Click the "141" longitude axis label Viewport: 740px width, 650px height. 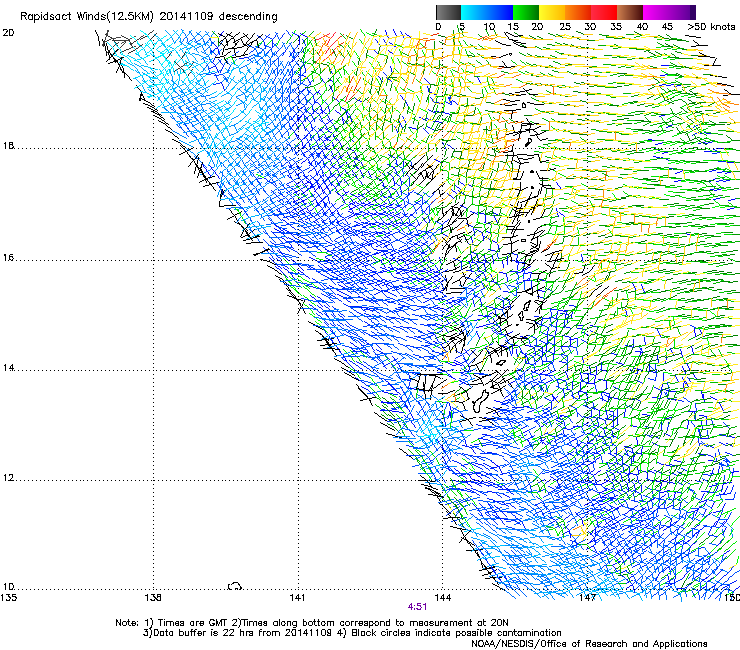coord(297,598)
